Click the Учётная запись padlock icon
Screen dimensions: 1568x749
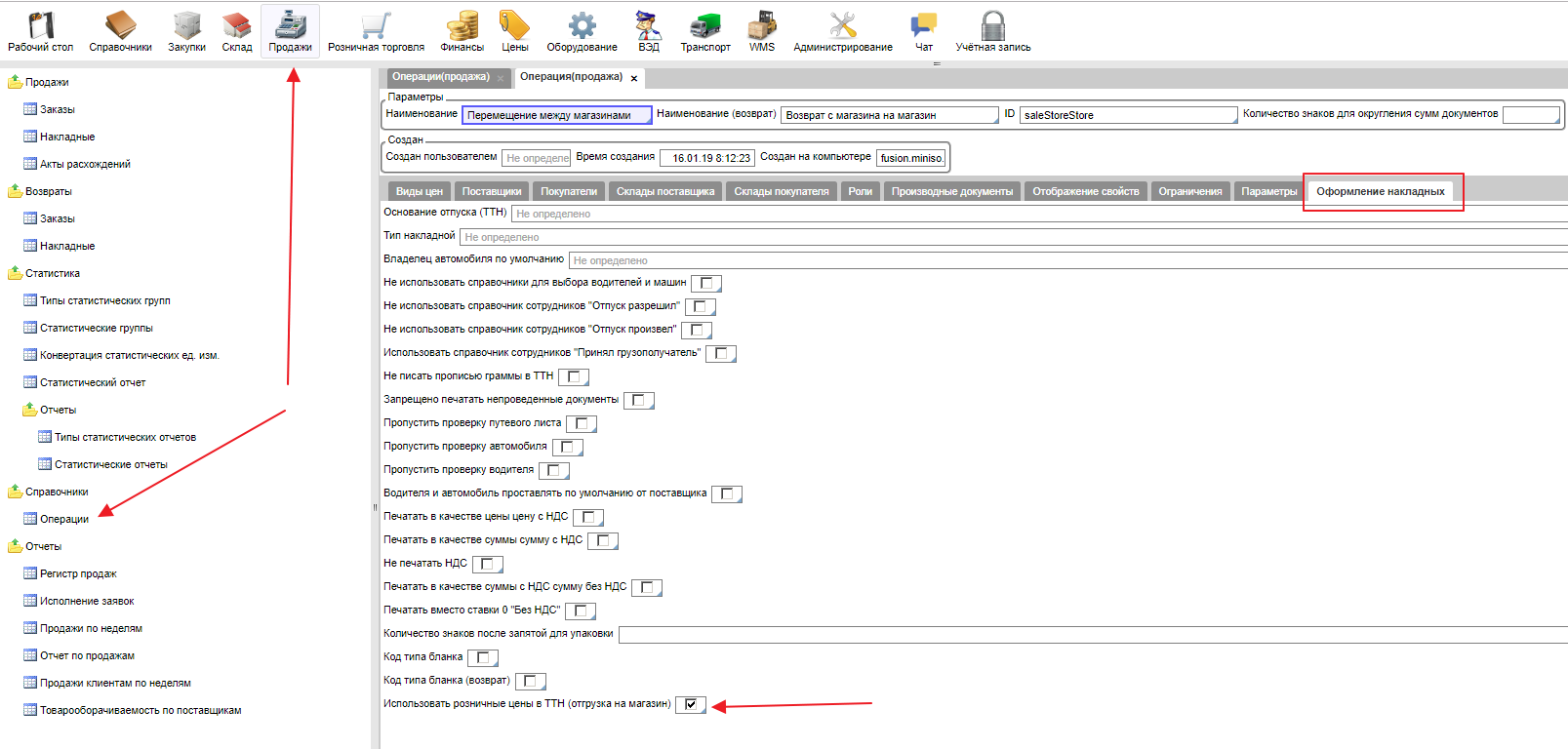[992, 31]
